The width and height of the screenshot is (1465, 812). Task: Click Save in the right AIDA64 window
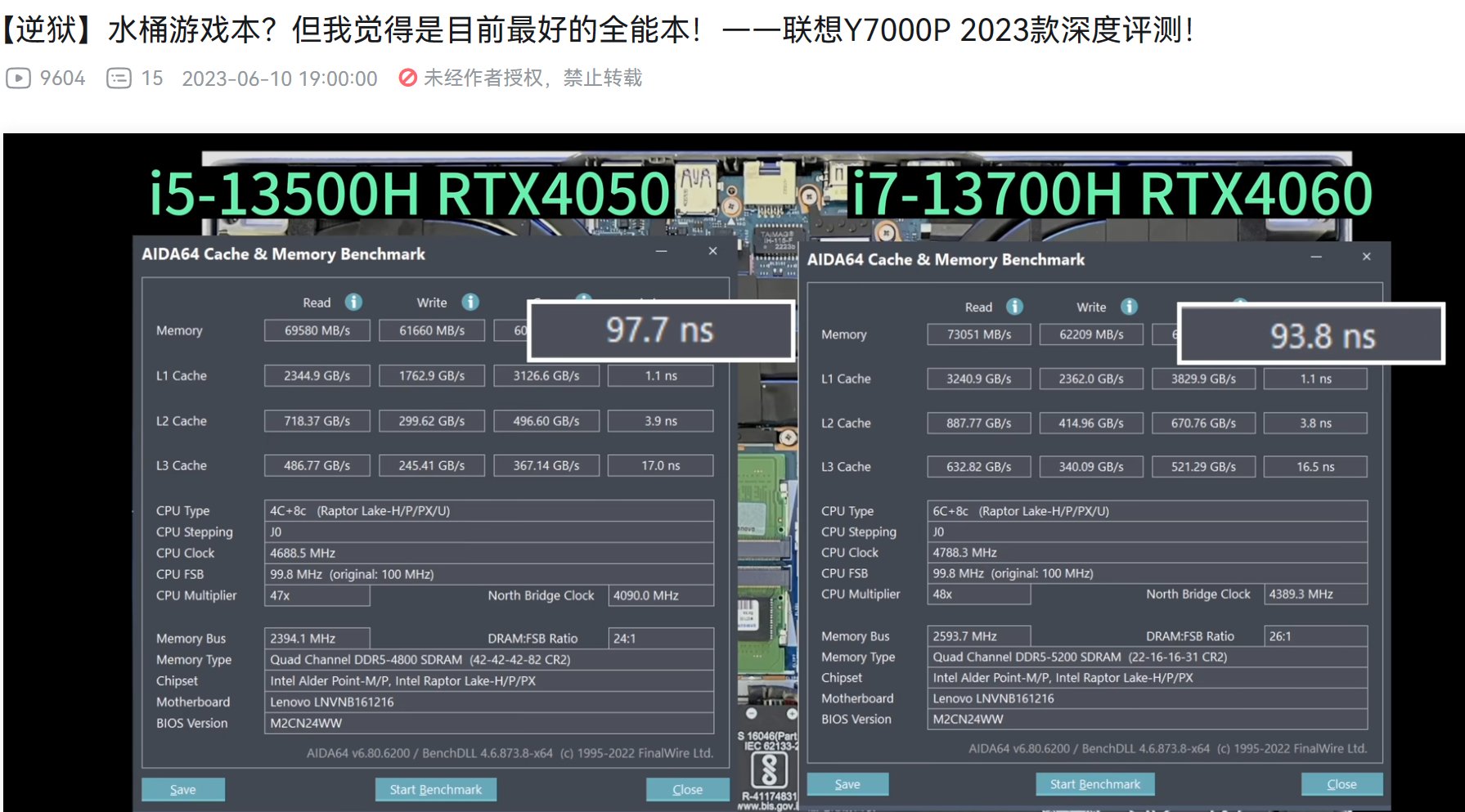(x=847, y=784)
